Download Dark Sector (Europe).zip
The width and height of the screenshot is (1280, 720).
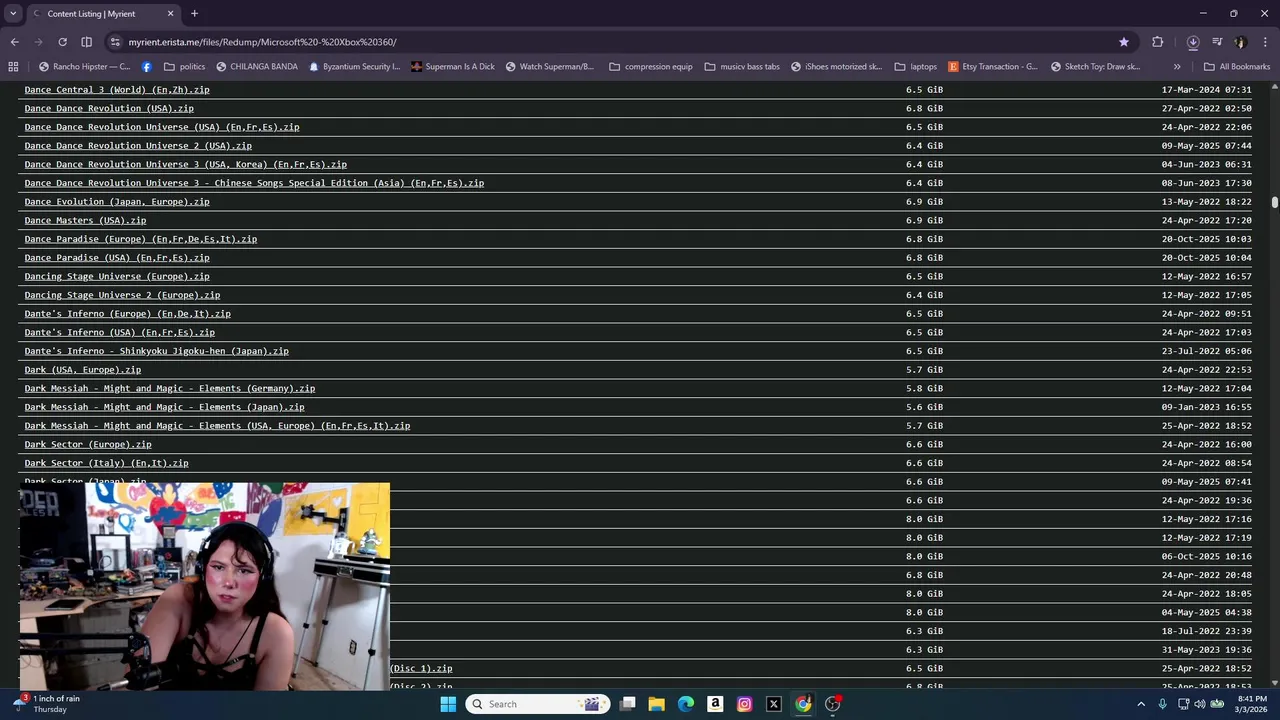[x=88, y=444]
